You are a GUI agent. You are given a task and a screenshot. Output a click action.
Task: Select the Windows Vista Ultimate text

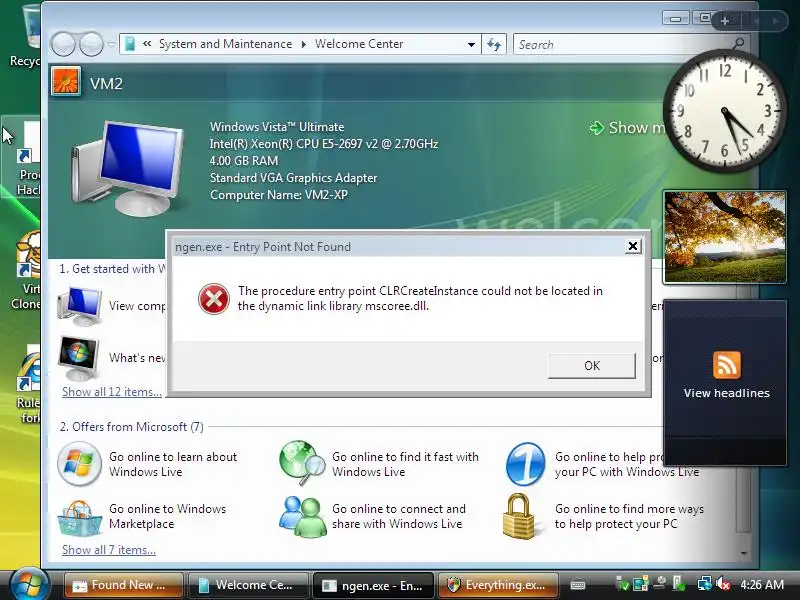click(x=277, y=127)
